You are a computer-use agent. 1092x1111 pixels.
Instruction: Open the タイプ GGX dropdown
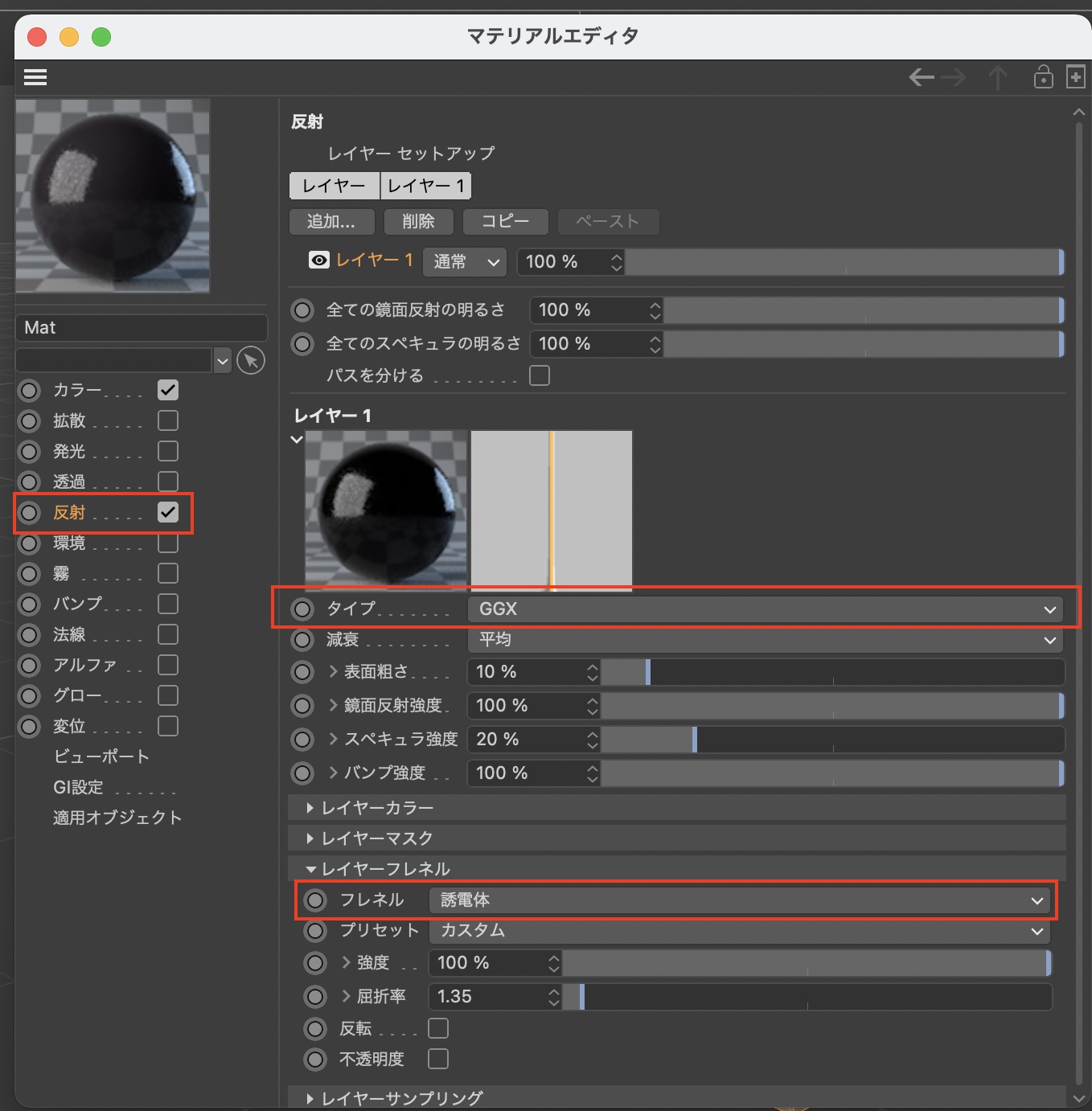coord(765,609)
